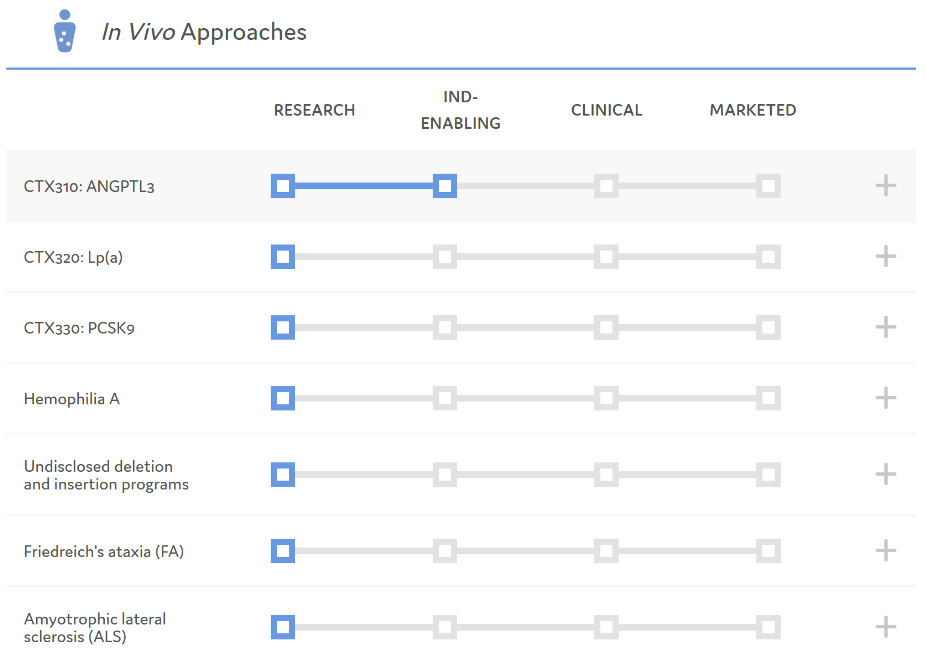Viewport: 926px width, 663px height.
Task: Expand the Amyotrophic lateral sclerosis row
Action: [x=885, y=627]
